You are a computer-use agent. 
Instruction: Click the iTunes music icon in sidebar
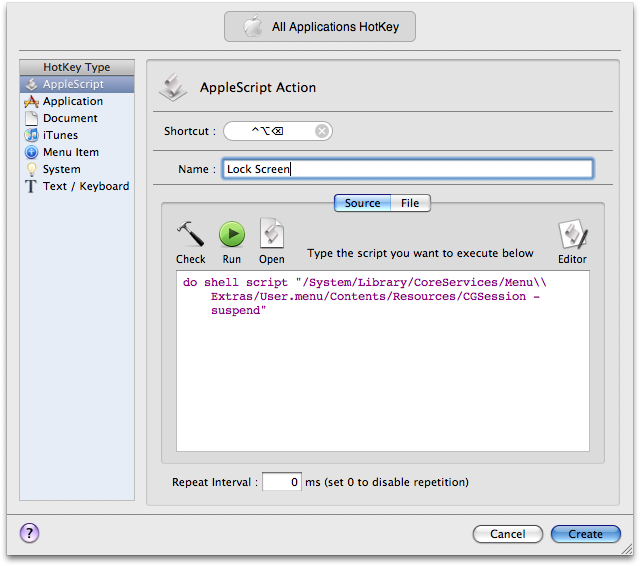coord(31,135)
